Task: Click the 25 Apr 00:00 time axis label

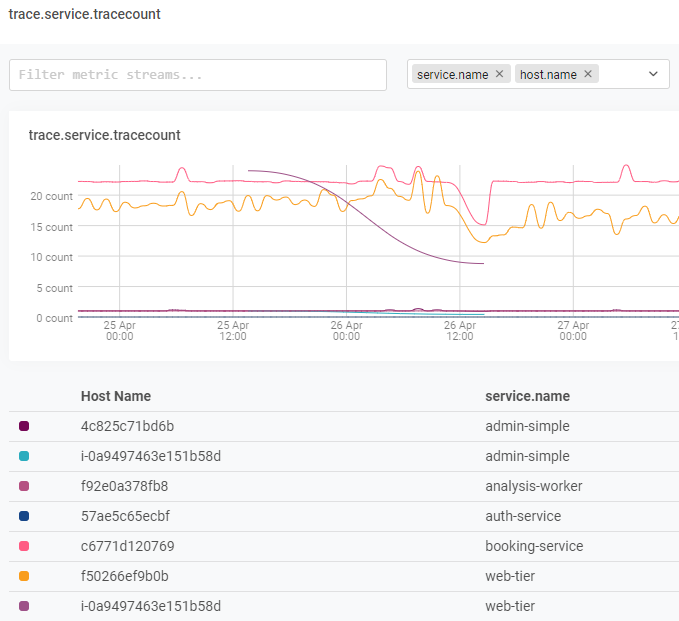Action: 119,331
